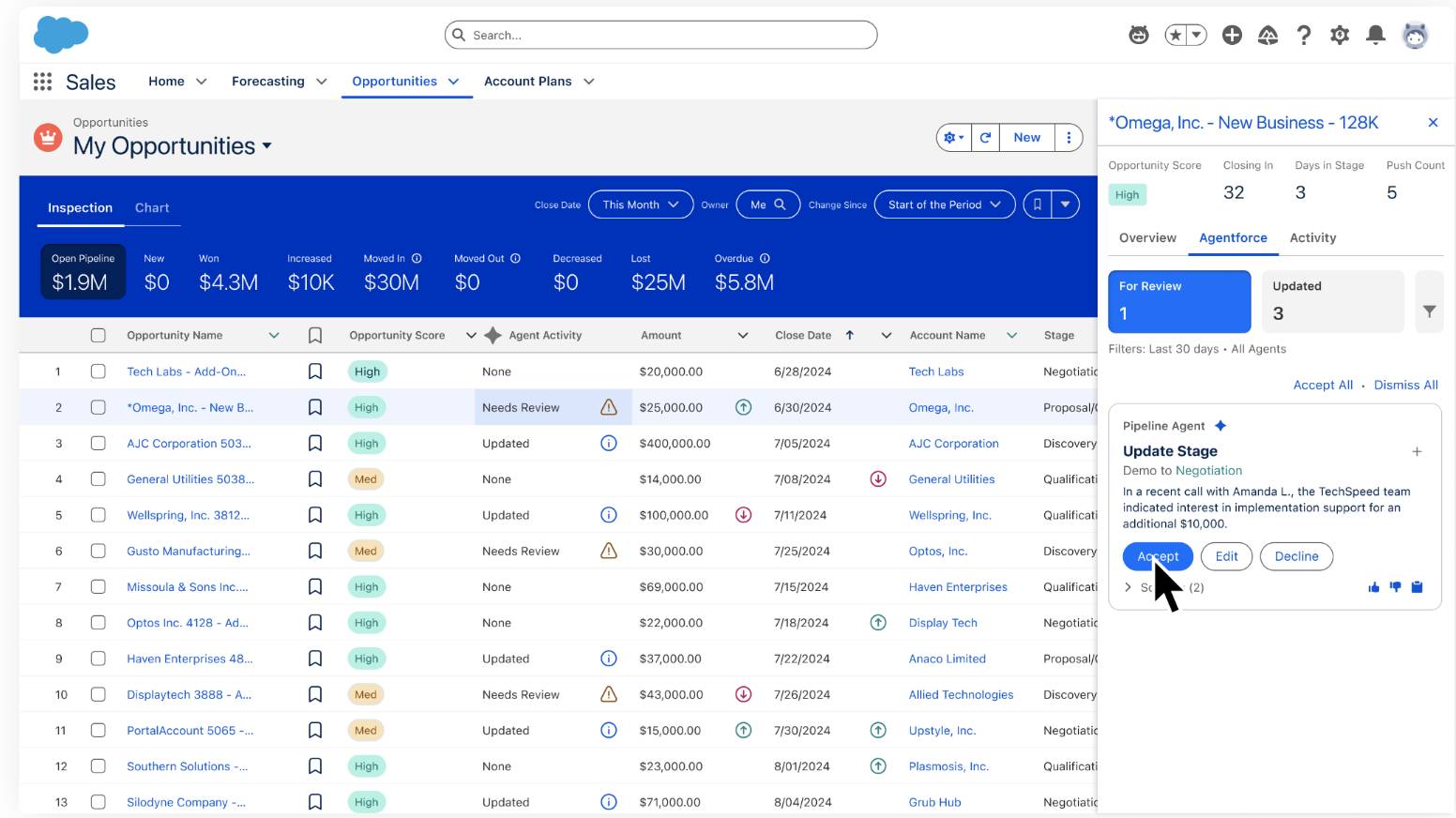Screen dimensions: 1456x818
Task: Refresh the opportunities list
Action: pos(985,137)
